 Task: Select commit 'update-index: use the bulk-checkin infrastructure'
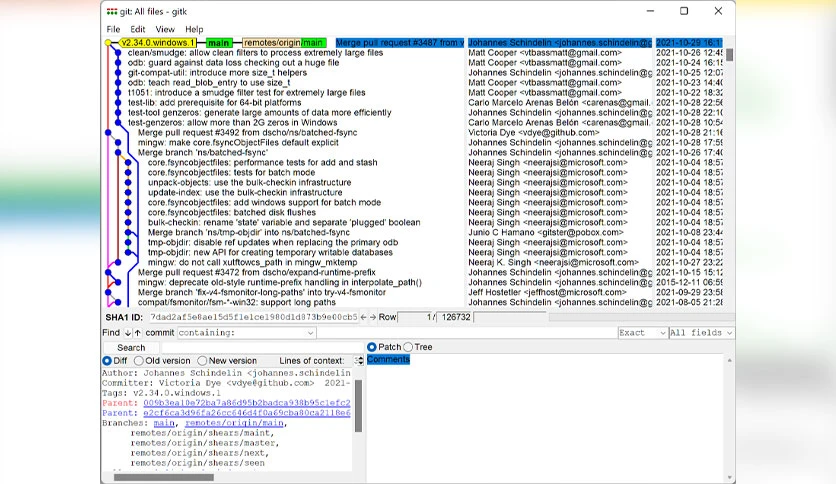[245, 192]
